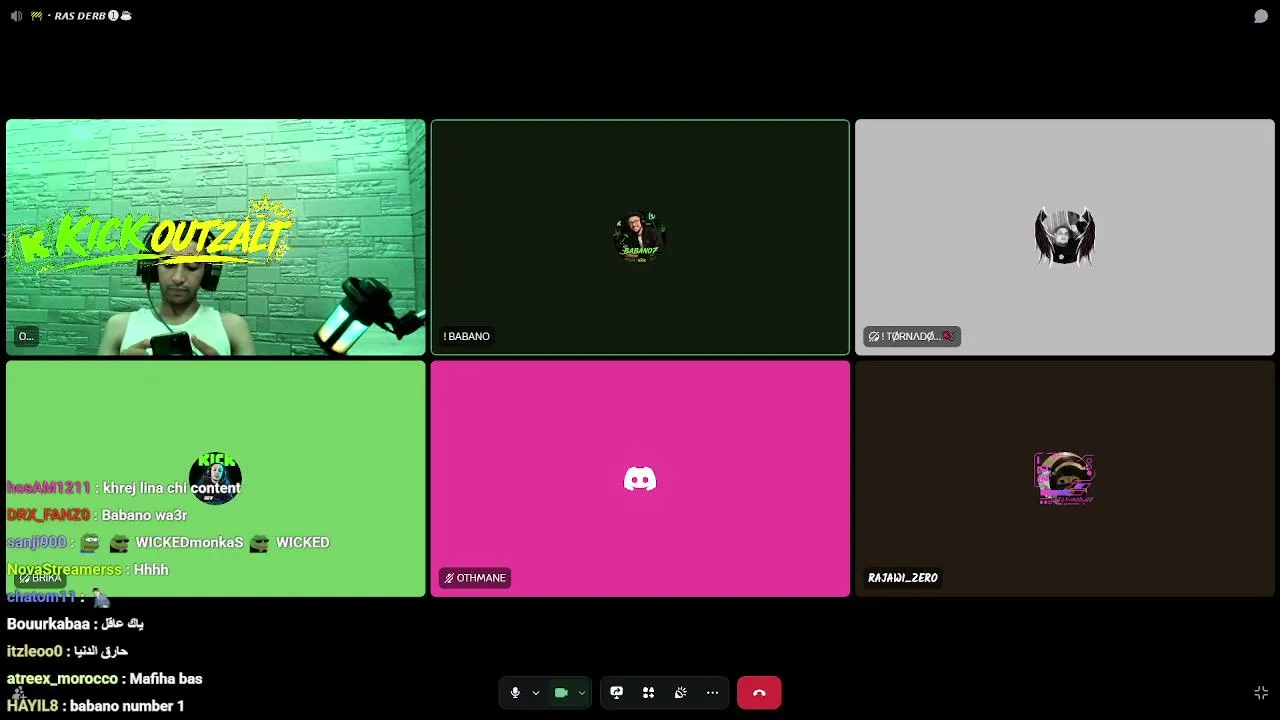Screen dimensions: 1280x720
Task: Click the 'babano number 1' chat message
Action: click(x=127, y=706)
